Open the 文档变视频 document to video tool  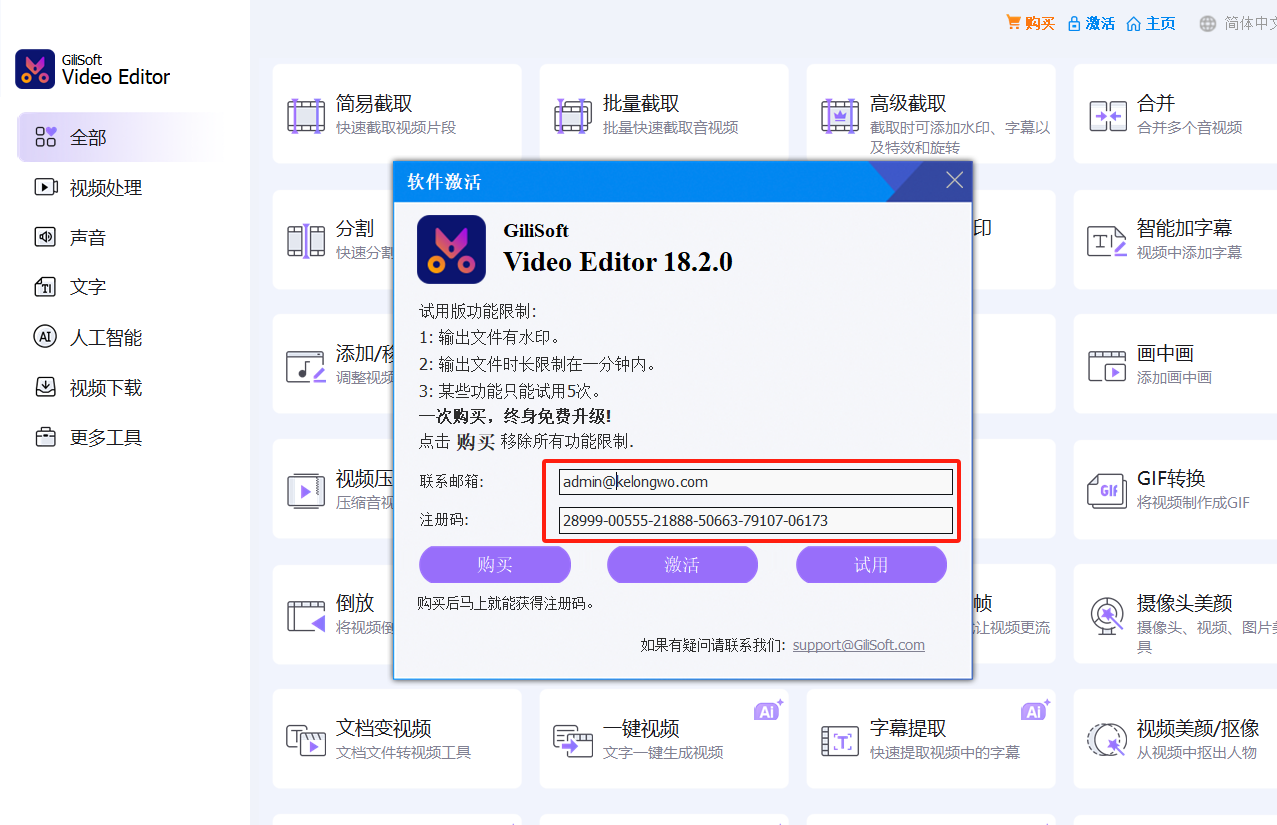coord(396,739)
